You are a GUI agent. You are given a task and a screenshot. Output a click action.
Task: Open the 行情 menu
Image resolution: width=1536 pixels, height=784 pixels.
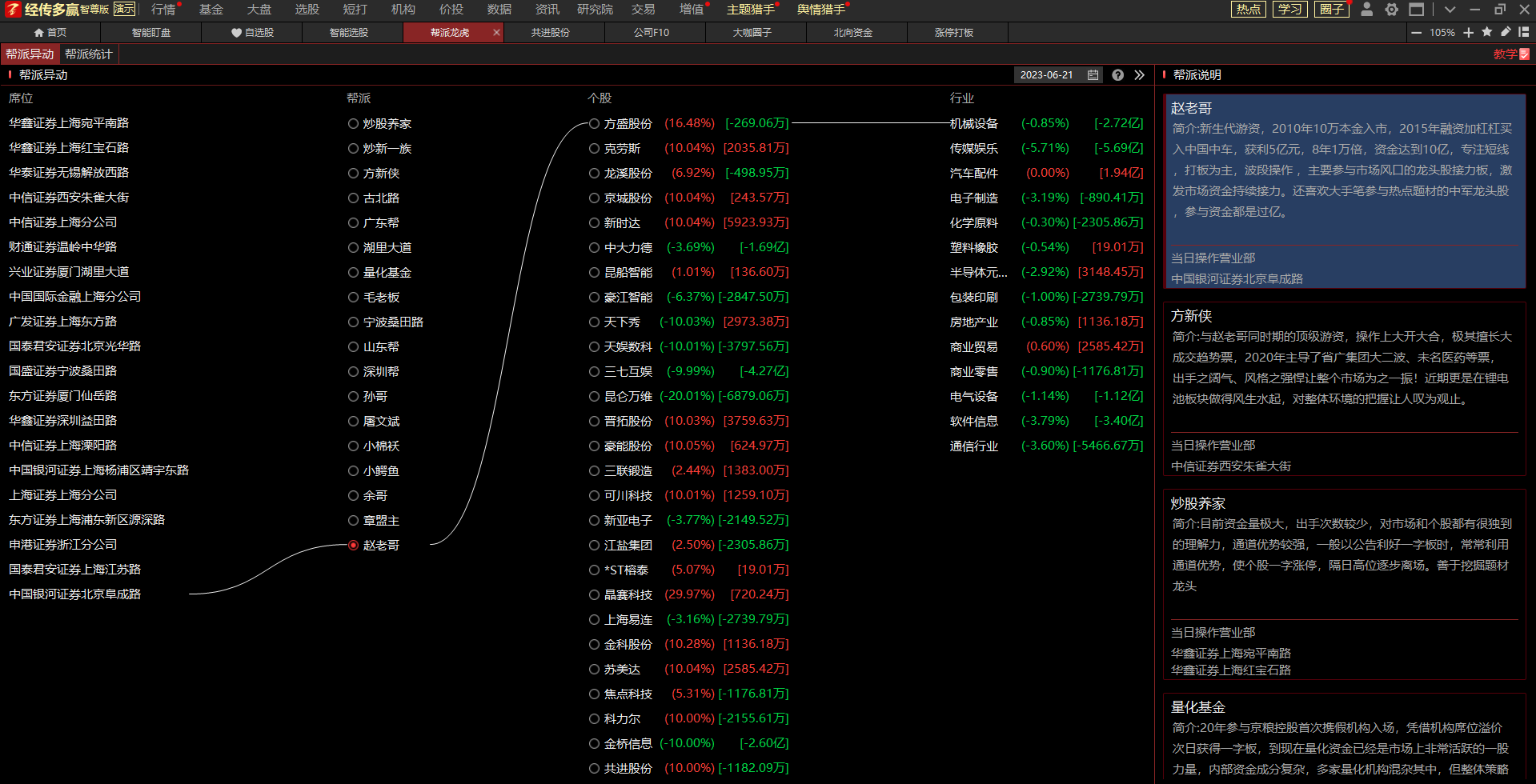(x=163, y=10)
